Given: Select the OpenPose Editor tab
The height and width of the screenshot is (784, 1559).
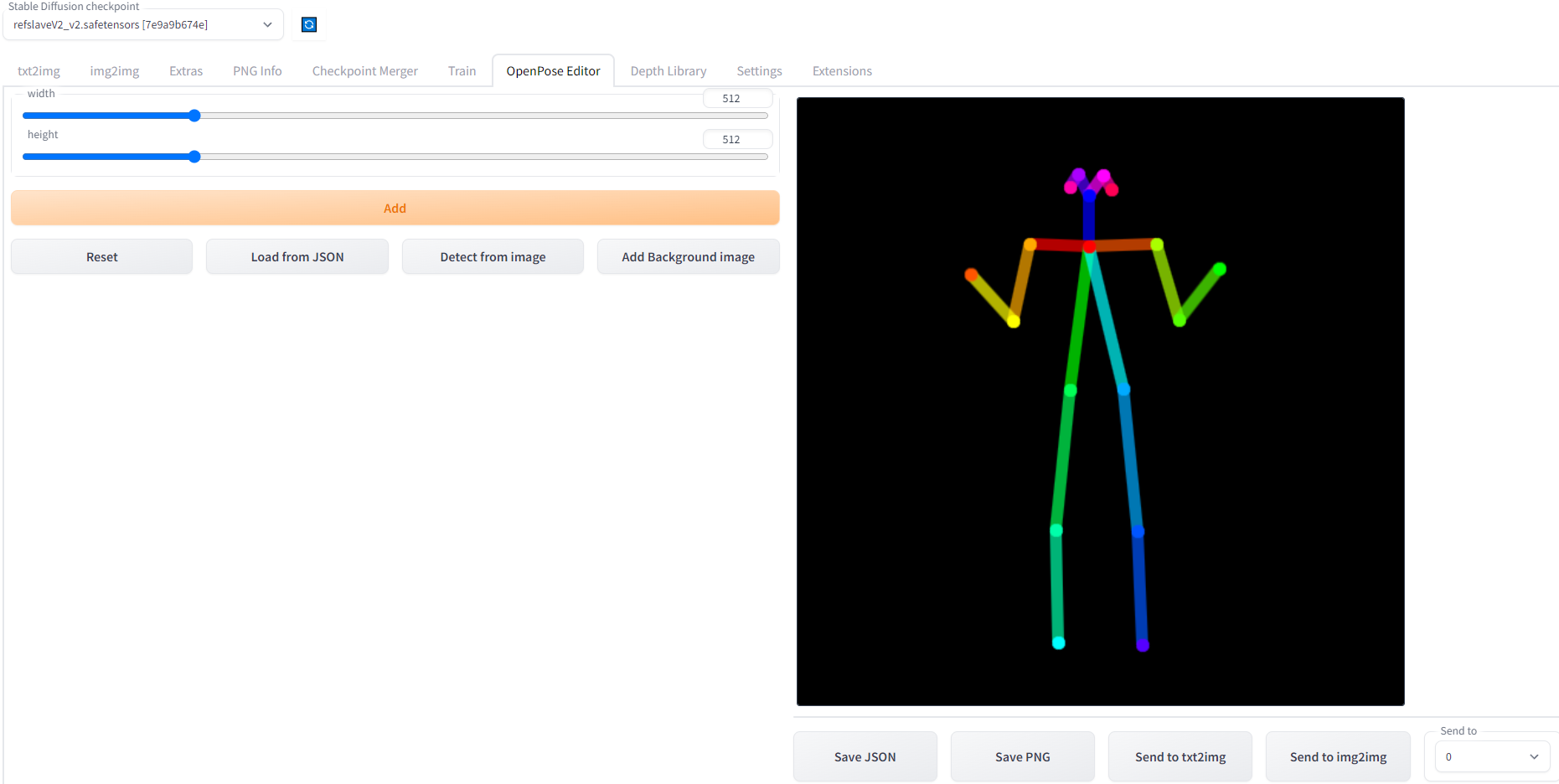Looking at the screenshot, I should pos(553,71).
